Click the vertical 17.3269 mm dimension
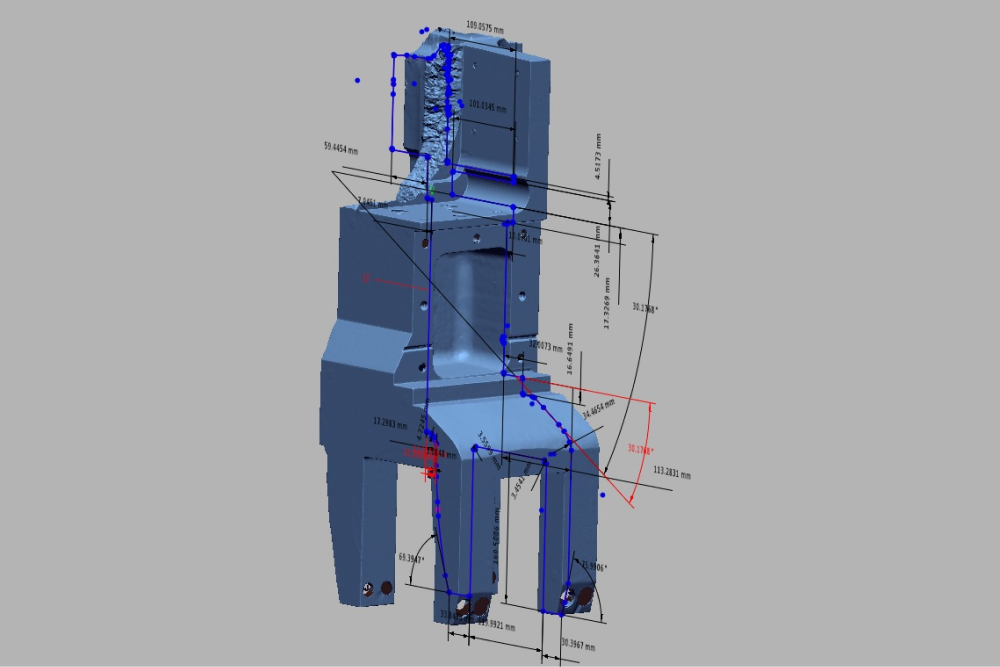The width and height of the screenshot is (1000, 667). [x=607, y=303]
